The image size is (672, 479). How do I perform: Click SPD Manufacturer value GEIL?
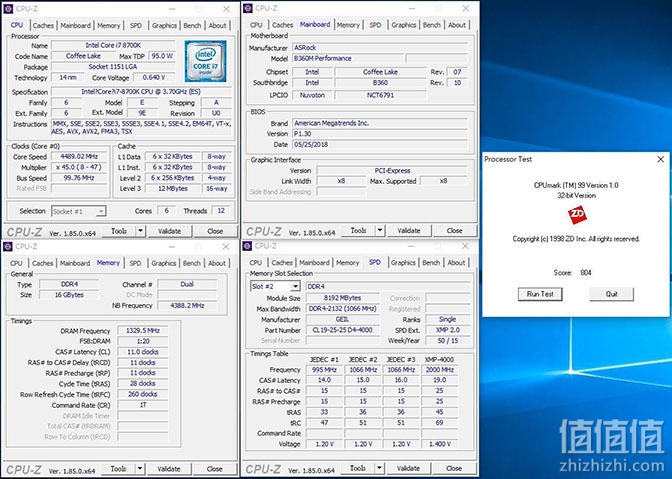coord(342,319)
